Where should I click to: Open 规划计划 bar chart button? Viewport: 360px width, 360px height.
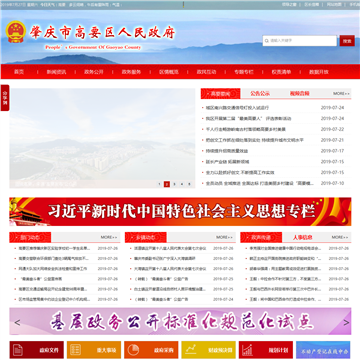tap(266, 350)
